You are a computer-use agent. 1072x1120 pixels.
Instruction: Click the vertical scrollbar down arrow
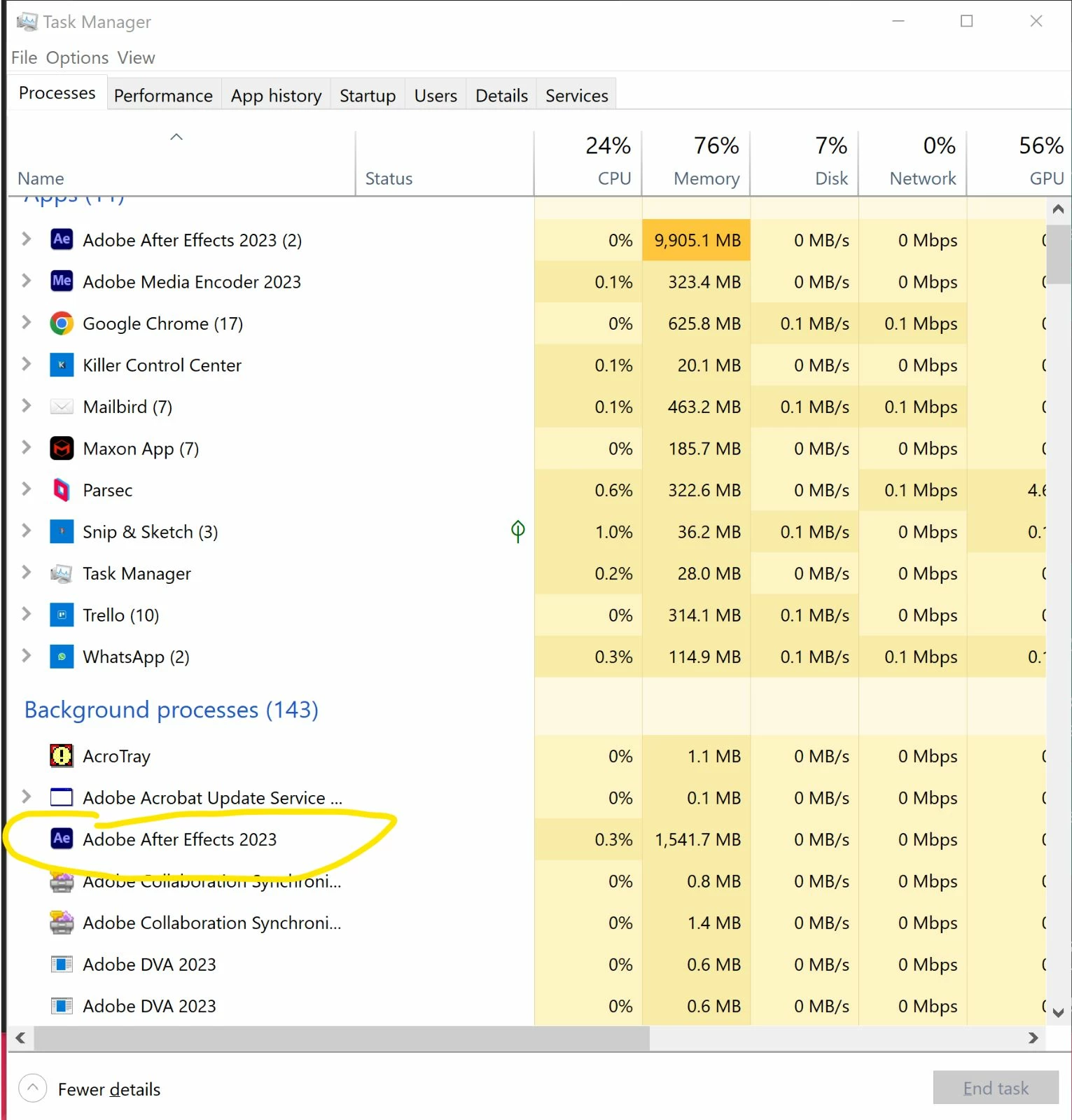coord(1058,1012)
